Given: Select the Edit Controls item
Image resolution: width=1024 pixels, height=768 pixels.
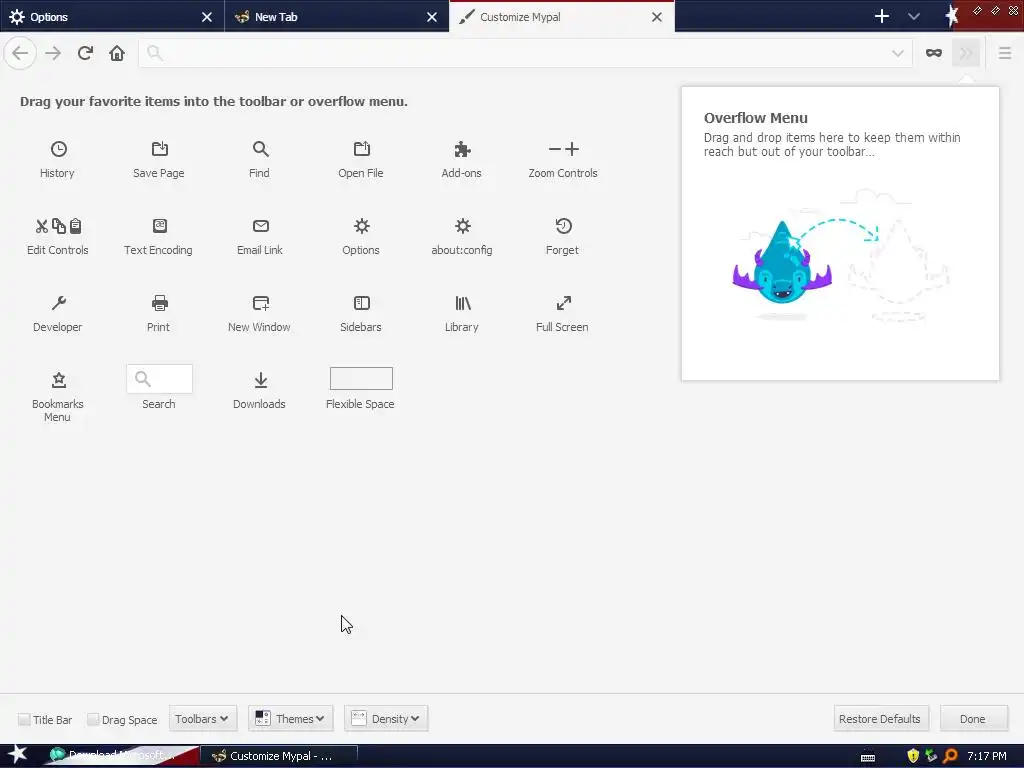Looking at the screenshot, I should point(57,237).
